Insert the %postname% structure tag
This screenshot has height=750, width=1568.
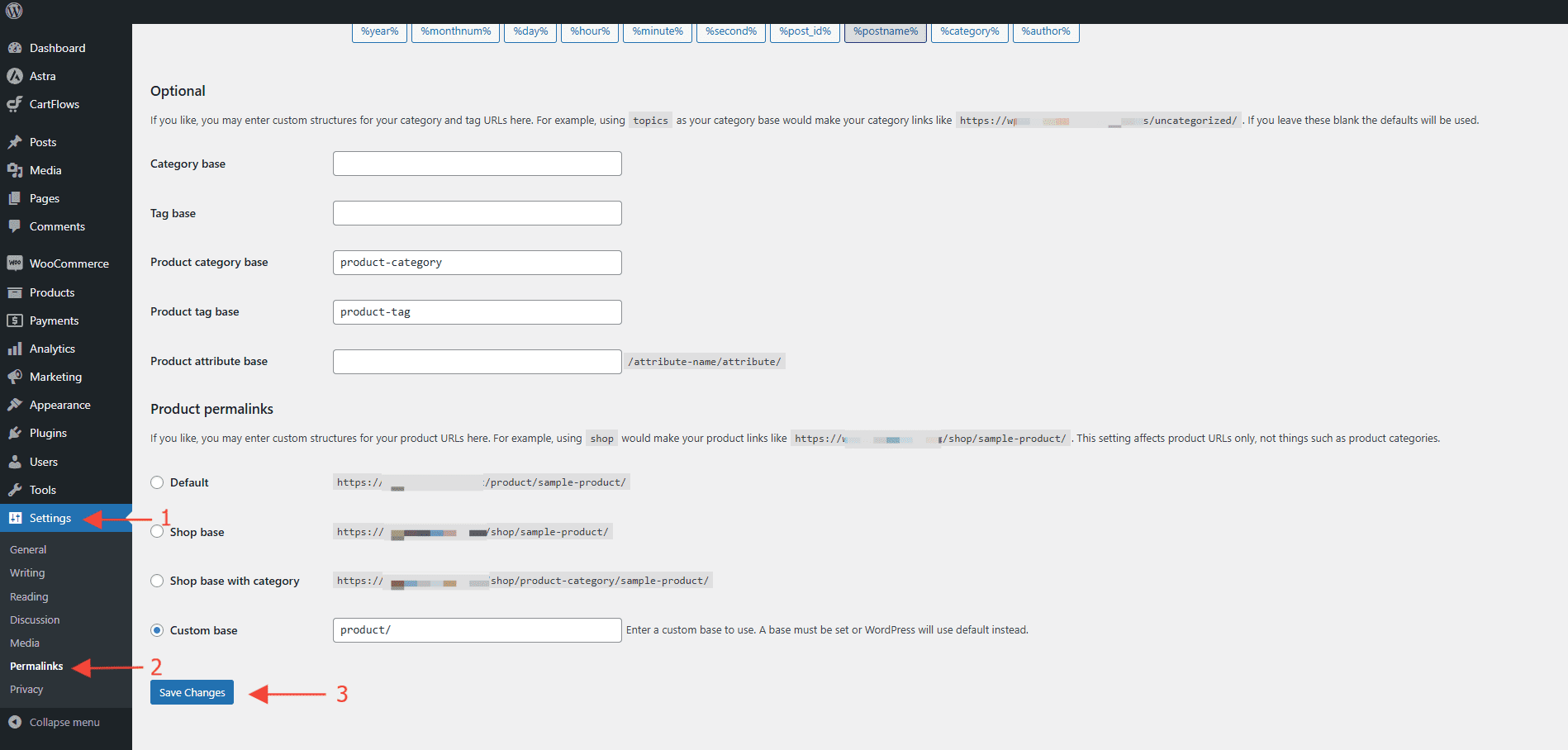pos(885,31)
